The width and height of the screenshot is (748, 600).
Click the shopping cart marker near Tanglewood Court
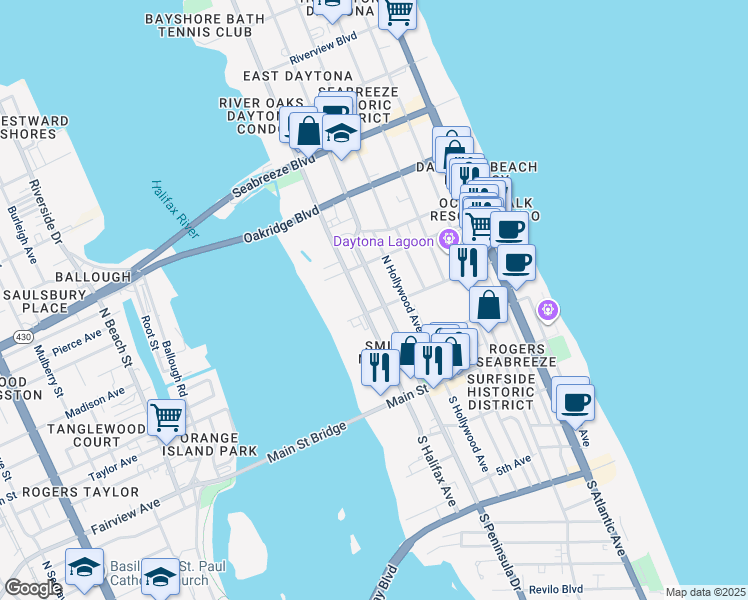[166, 419]
